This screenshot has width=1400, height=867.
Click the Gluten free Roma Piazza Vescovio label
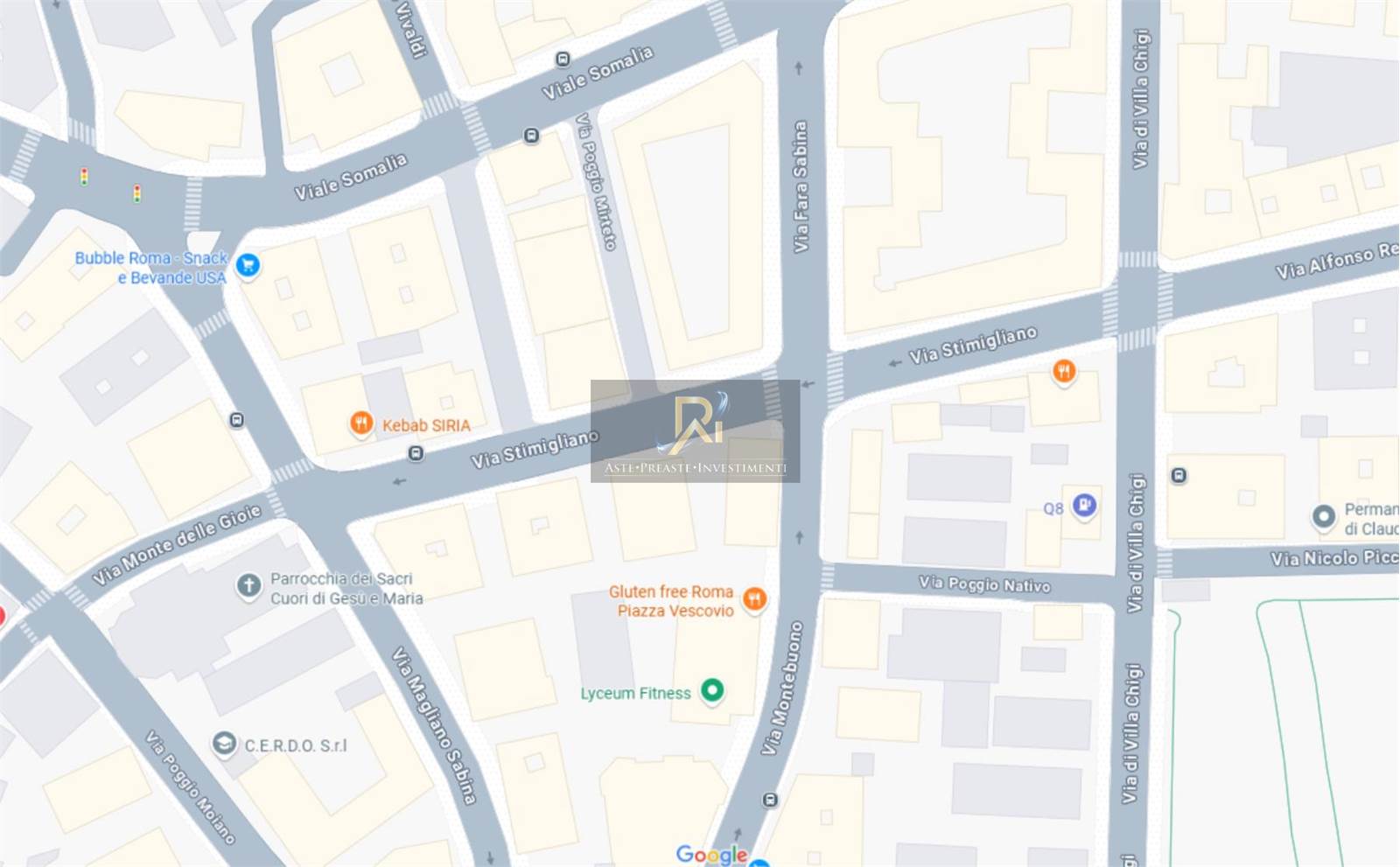pyautogui.click(x=673, y=601)
